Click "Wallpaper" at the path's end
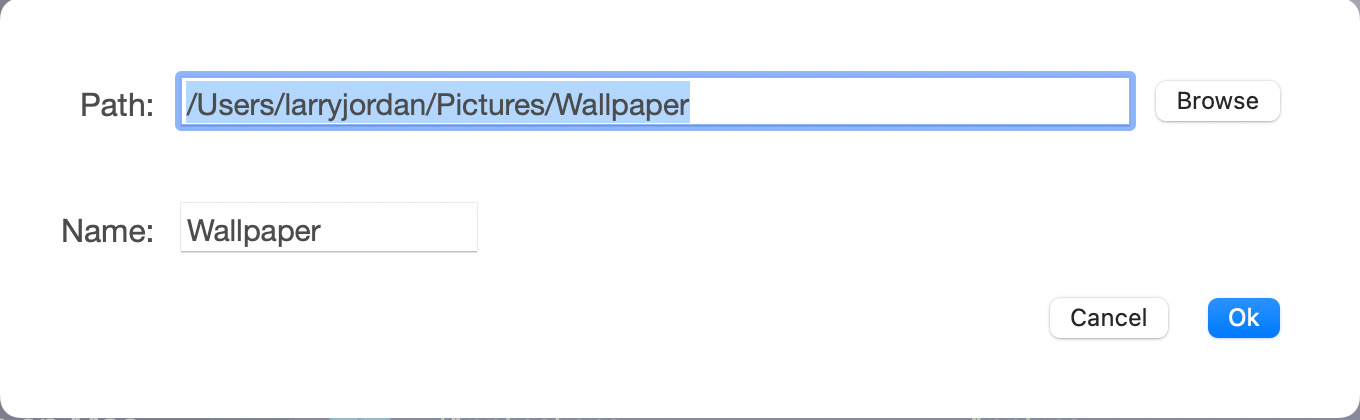This screenshot has width=1360, height=420. (622, 103)
